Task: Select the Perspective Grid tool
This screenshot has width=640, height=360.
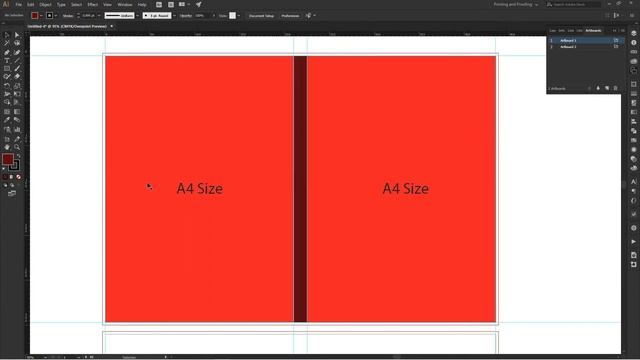Action: [17, 102]
